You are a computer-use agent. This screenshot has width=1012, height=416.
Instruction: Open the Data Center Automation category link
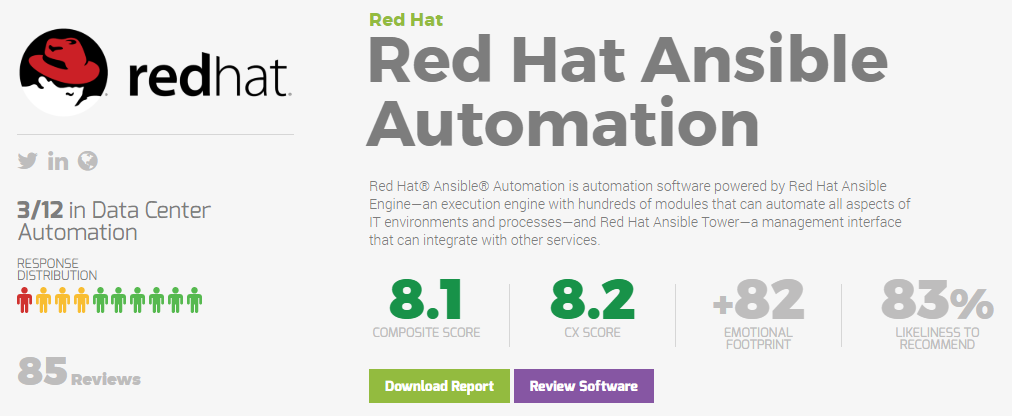115,221
